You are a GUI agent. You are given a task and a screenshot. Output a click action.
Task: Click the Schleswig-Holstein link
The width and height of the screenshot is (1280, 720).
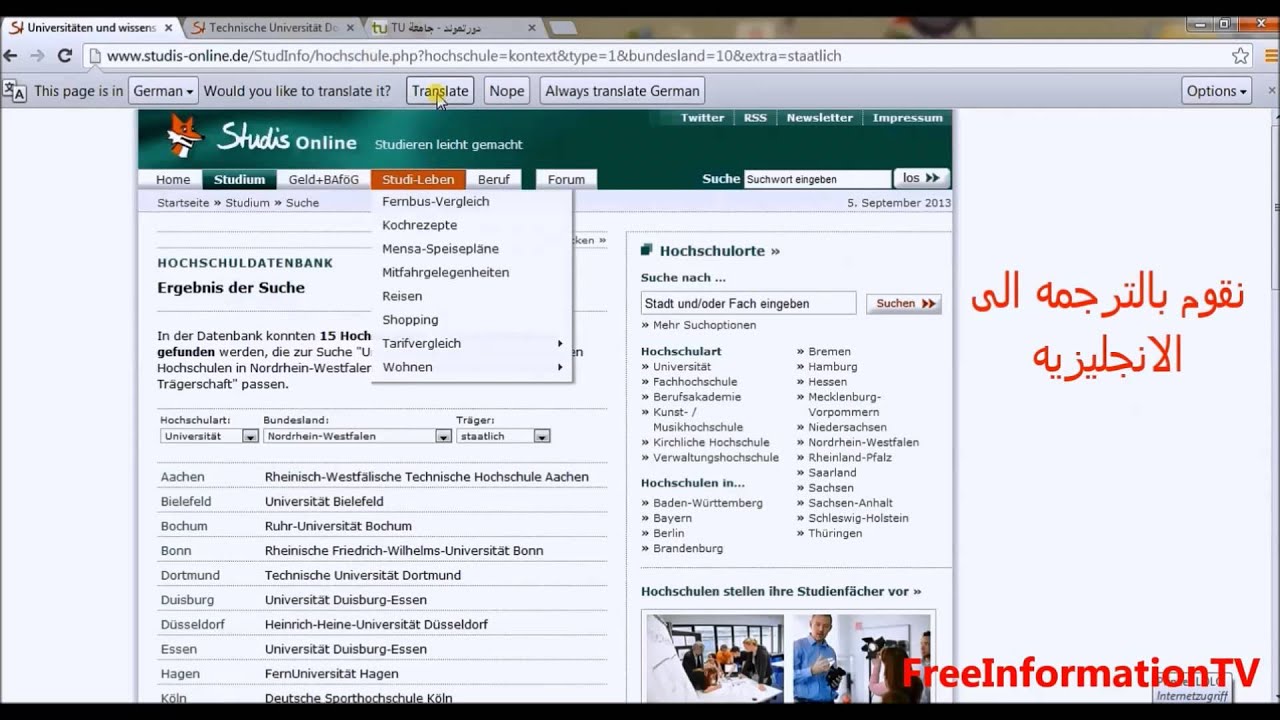coord(858,518)
